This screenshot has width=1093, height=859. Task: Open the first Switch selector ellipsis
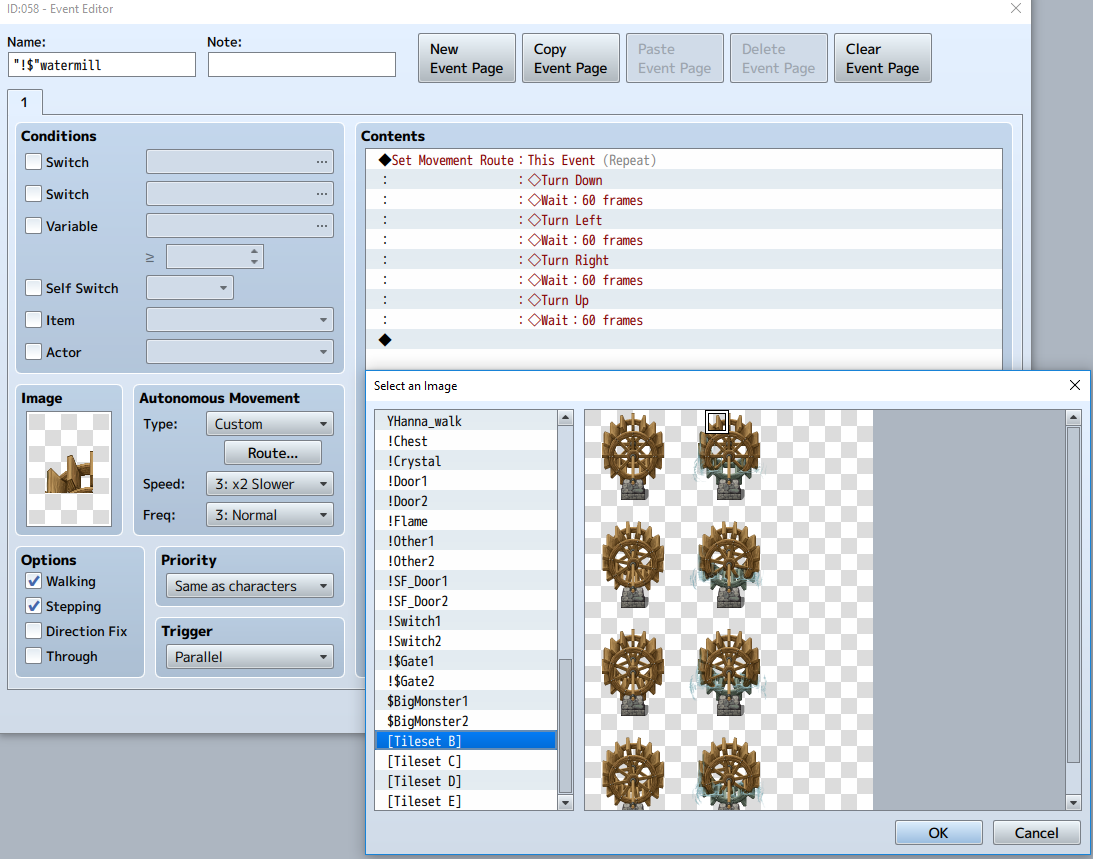(321, 162)
